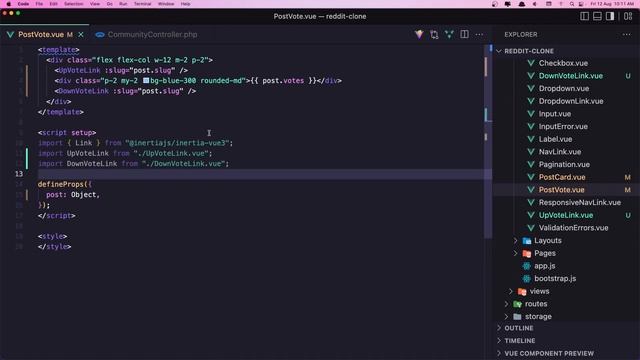Click the green Vue split editors icon

449,35
